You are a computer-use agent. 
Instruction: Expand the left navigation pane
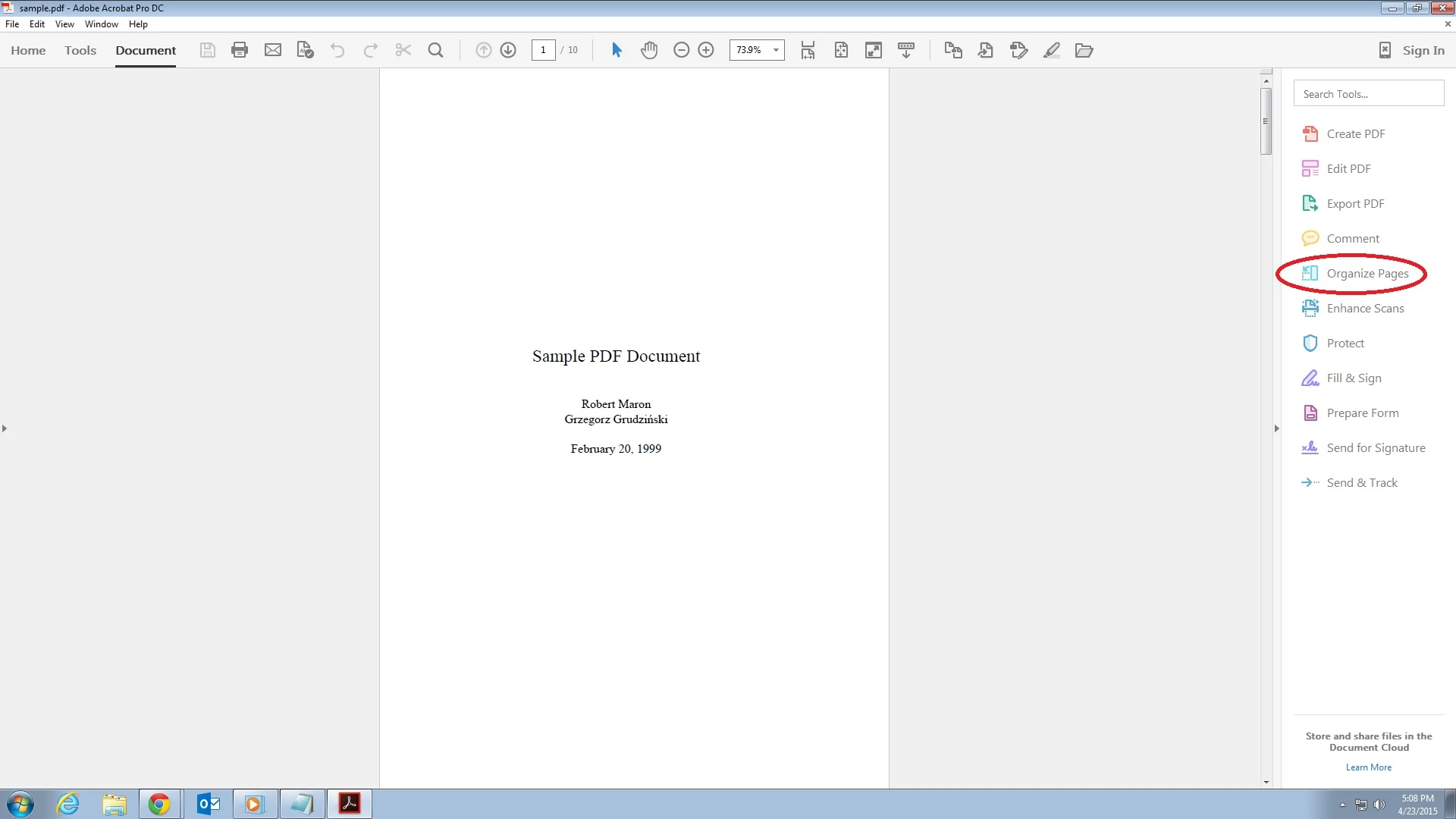coord(5,428)
